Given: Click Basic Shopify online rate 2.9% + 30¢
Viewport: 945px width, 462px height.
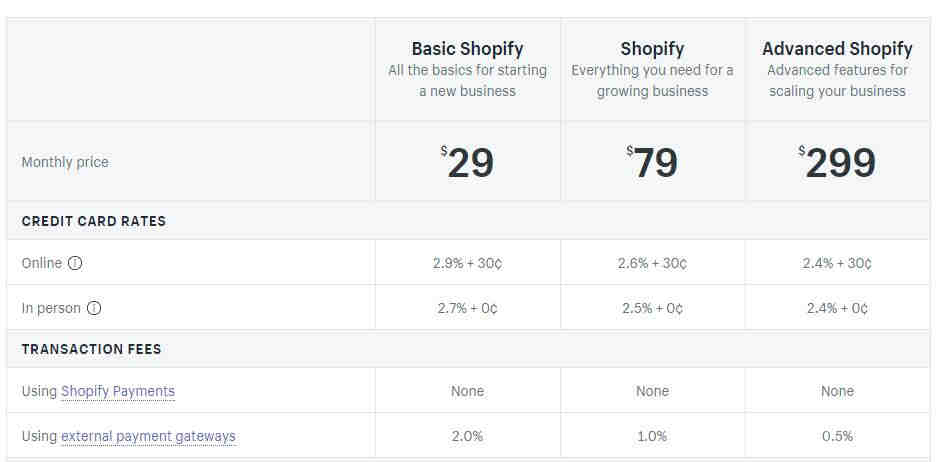Looking at the screenshot, I should coord(467,263).
